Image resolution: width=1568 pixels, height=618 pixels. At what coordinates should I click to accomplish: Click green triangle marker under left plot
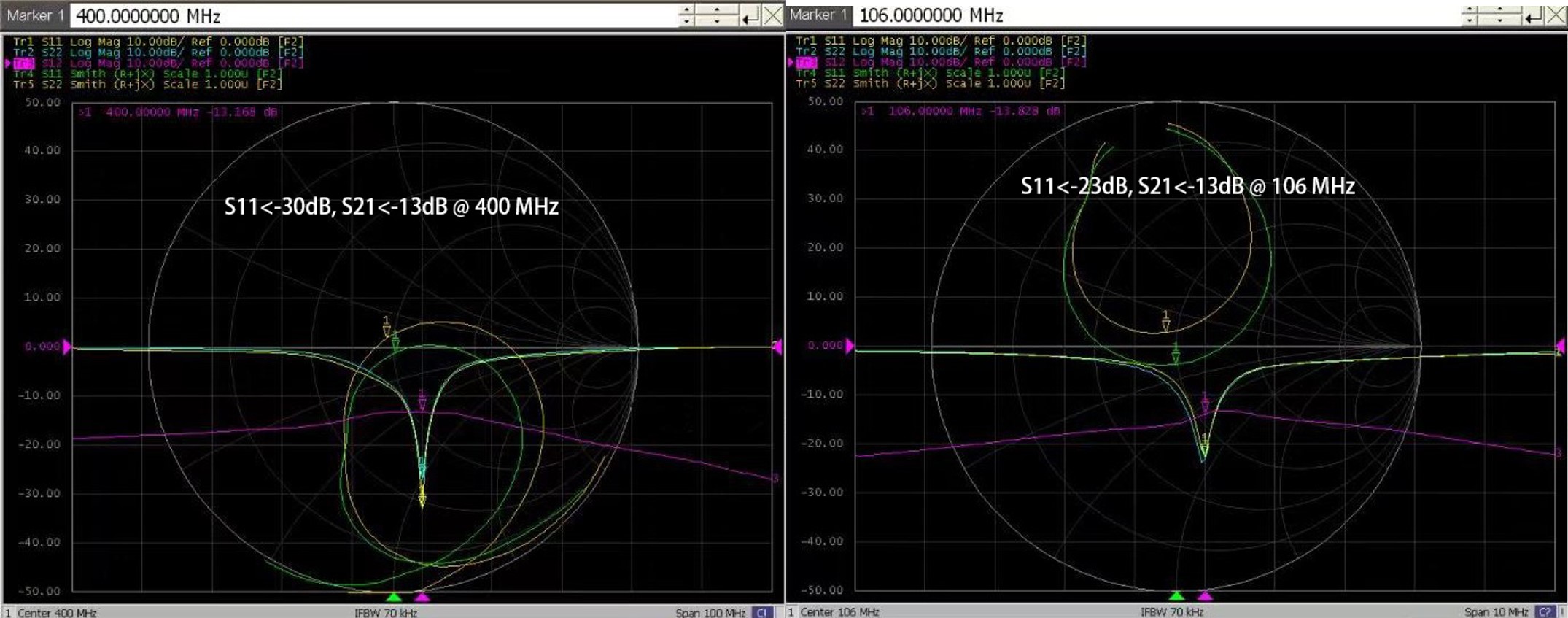coord(393,597)
